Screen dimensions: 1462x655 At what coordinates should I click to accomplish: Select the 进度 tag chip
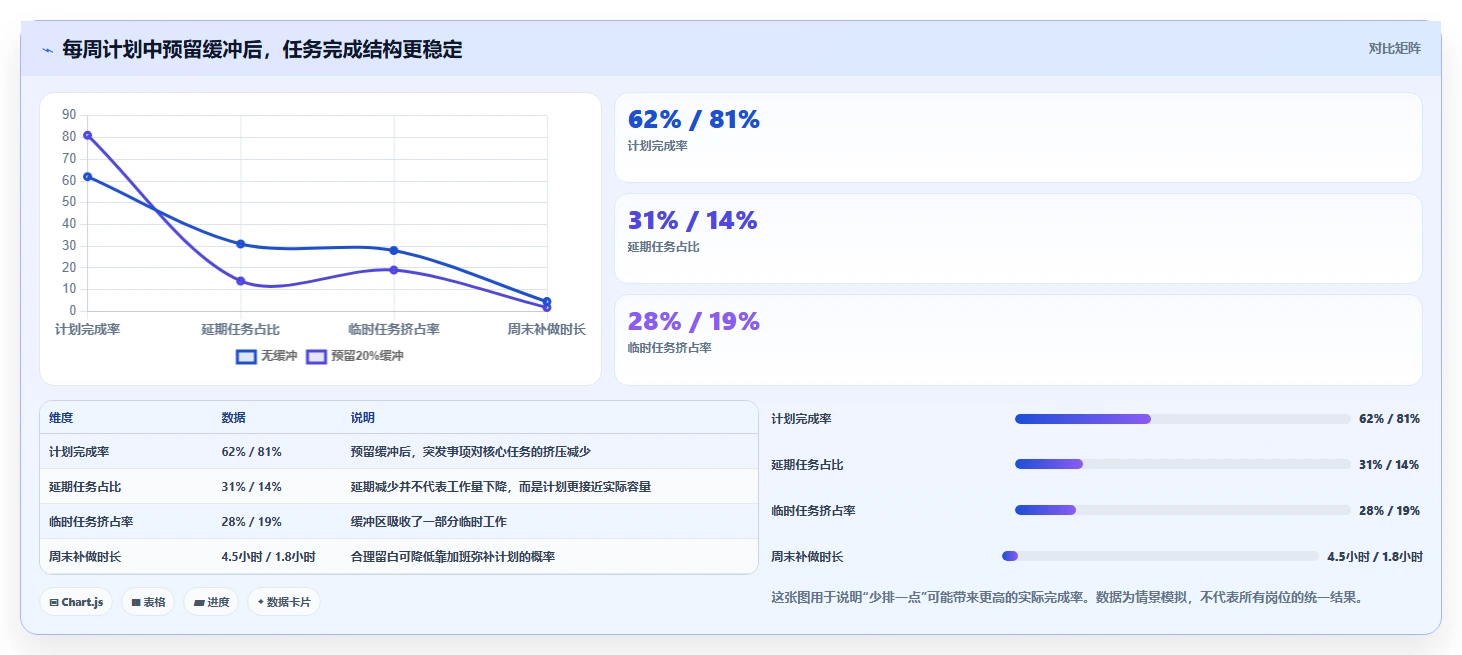[211, 602]
